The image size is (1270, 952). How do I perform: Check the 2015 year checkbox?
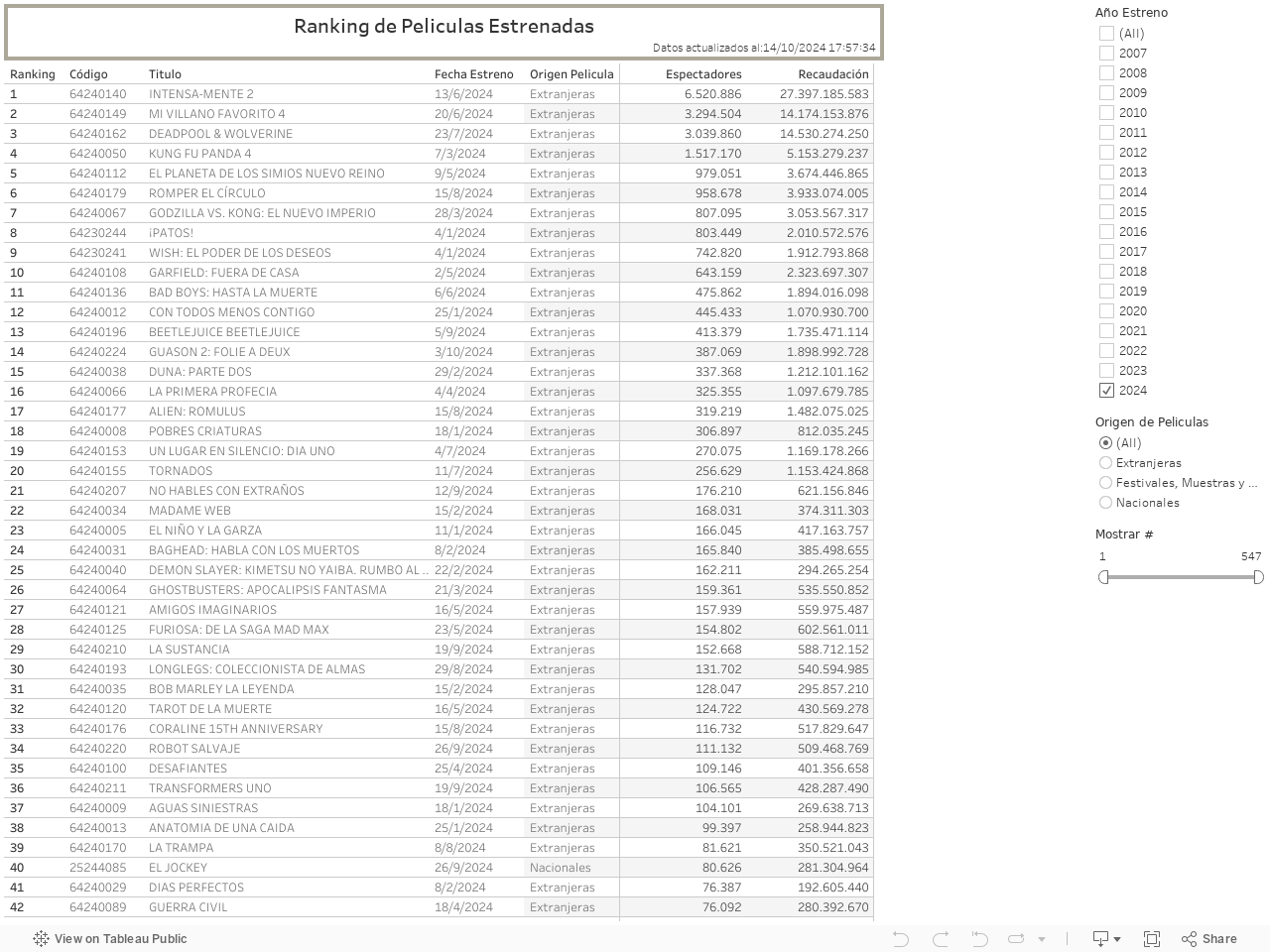coord(1106,211)
